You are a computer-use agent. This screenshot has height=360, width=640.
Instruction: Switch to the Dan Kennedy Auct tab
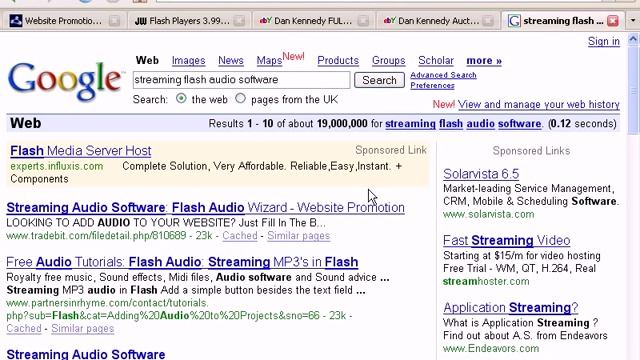coord(438,21)
